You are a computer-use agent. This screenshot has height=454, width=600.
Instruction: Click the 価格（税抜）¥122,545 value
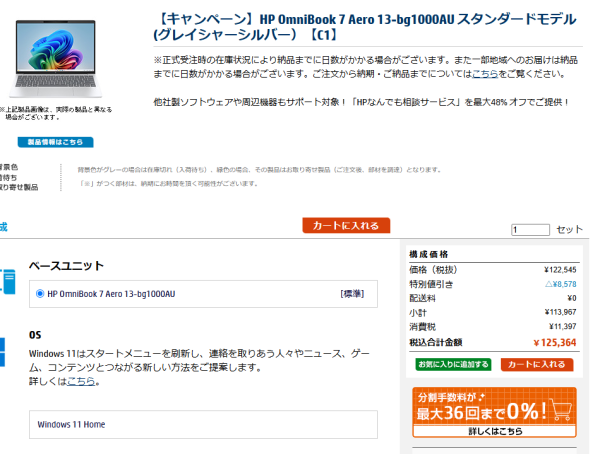pos(560,270)
